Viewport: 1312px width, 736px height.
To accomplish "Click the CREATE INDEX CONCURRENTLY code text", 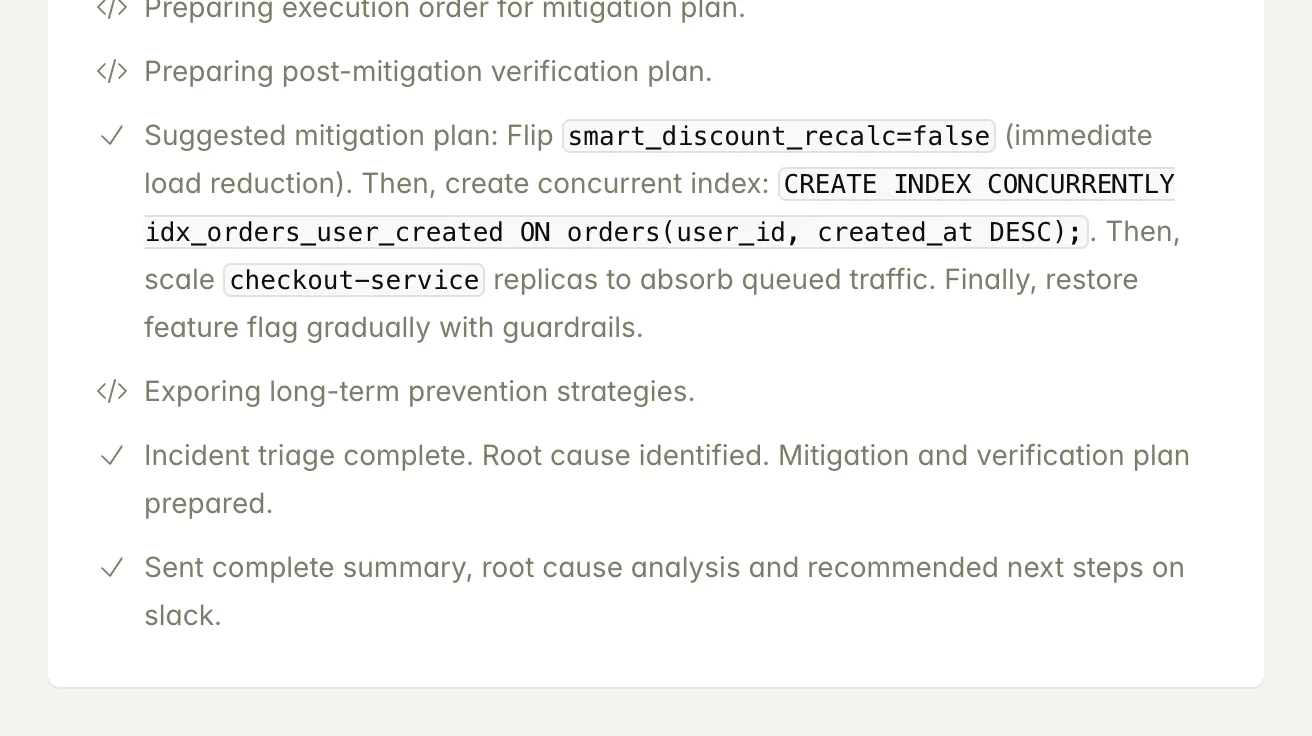I will pyautogui.click(x=978, y=184).
